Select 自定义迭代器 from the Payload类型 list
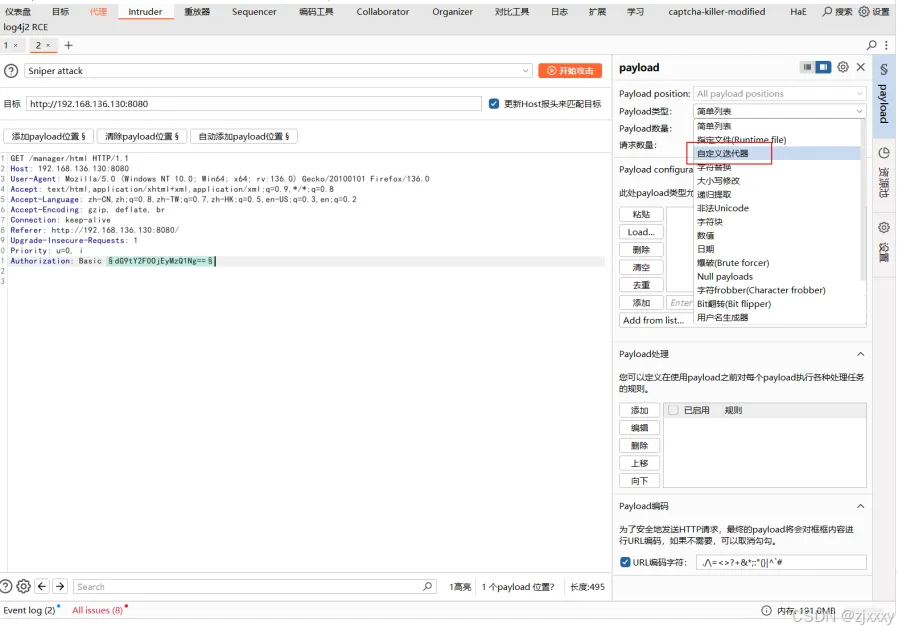This screenshot has width=898, height=631. coord(720,153)
